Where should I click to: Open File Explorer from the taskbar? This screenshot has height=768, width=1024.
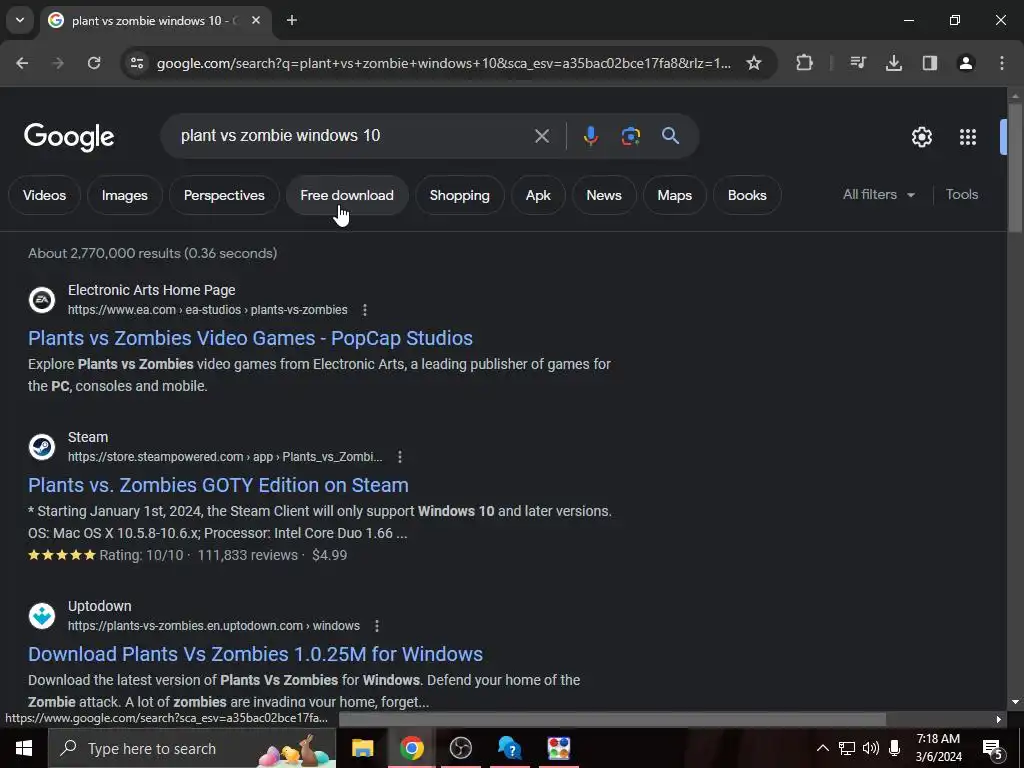click(x=362, y=748)
